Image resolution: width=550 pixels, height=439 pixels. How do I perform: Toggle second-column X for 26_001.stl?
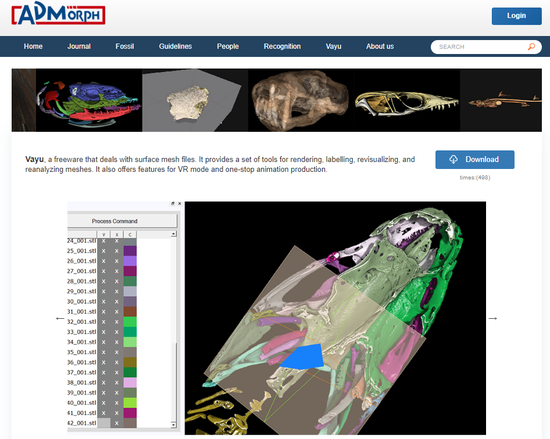coord(117,261)
